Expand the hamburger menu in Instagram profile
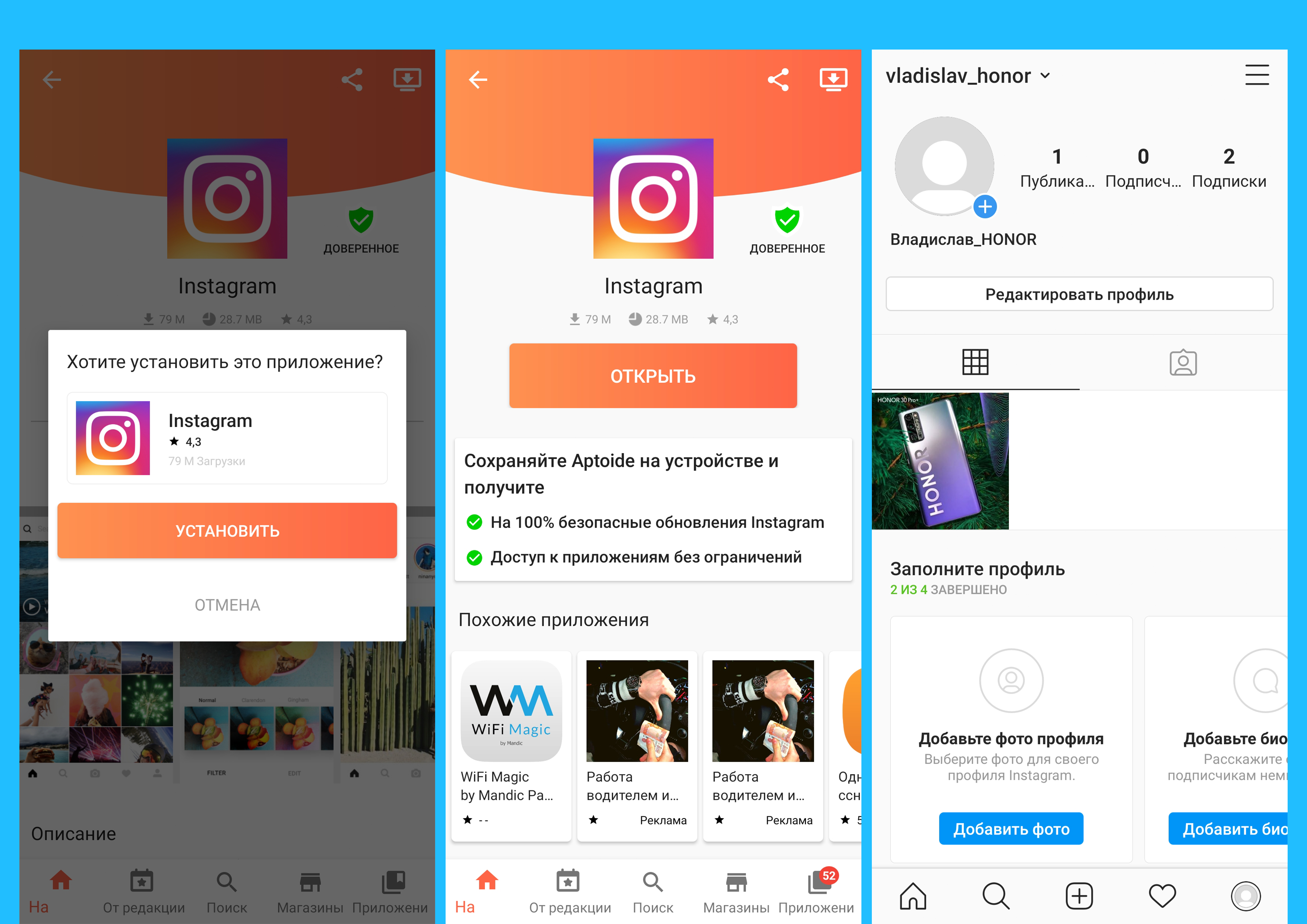The height and width of the screenshot is (924, 1307). [x=1257, y=75]
